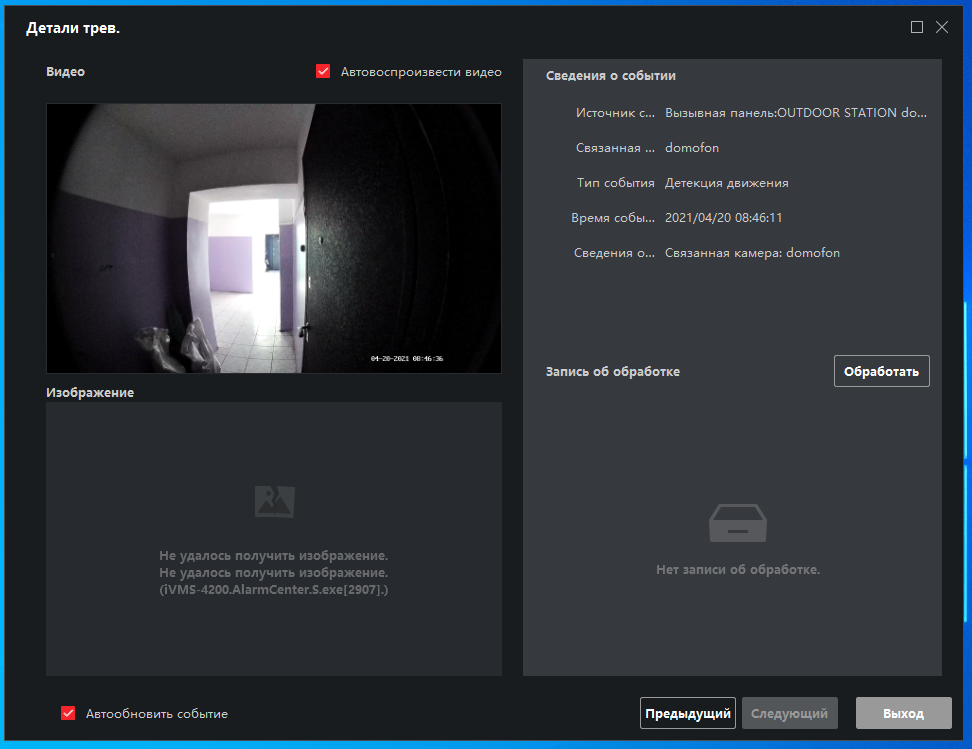972x749 pixels.
Task: Close the alarm details window via X icon
Action: [x=941, y=28]
